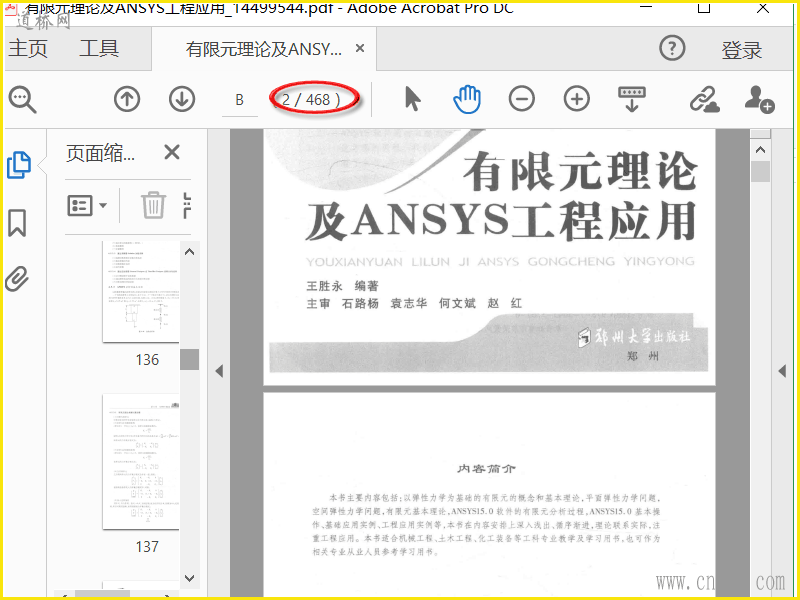The height and width of the screenshot is (600, 800).
Task: Open the bookmarks panel
Action: pos(17,223)
